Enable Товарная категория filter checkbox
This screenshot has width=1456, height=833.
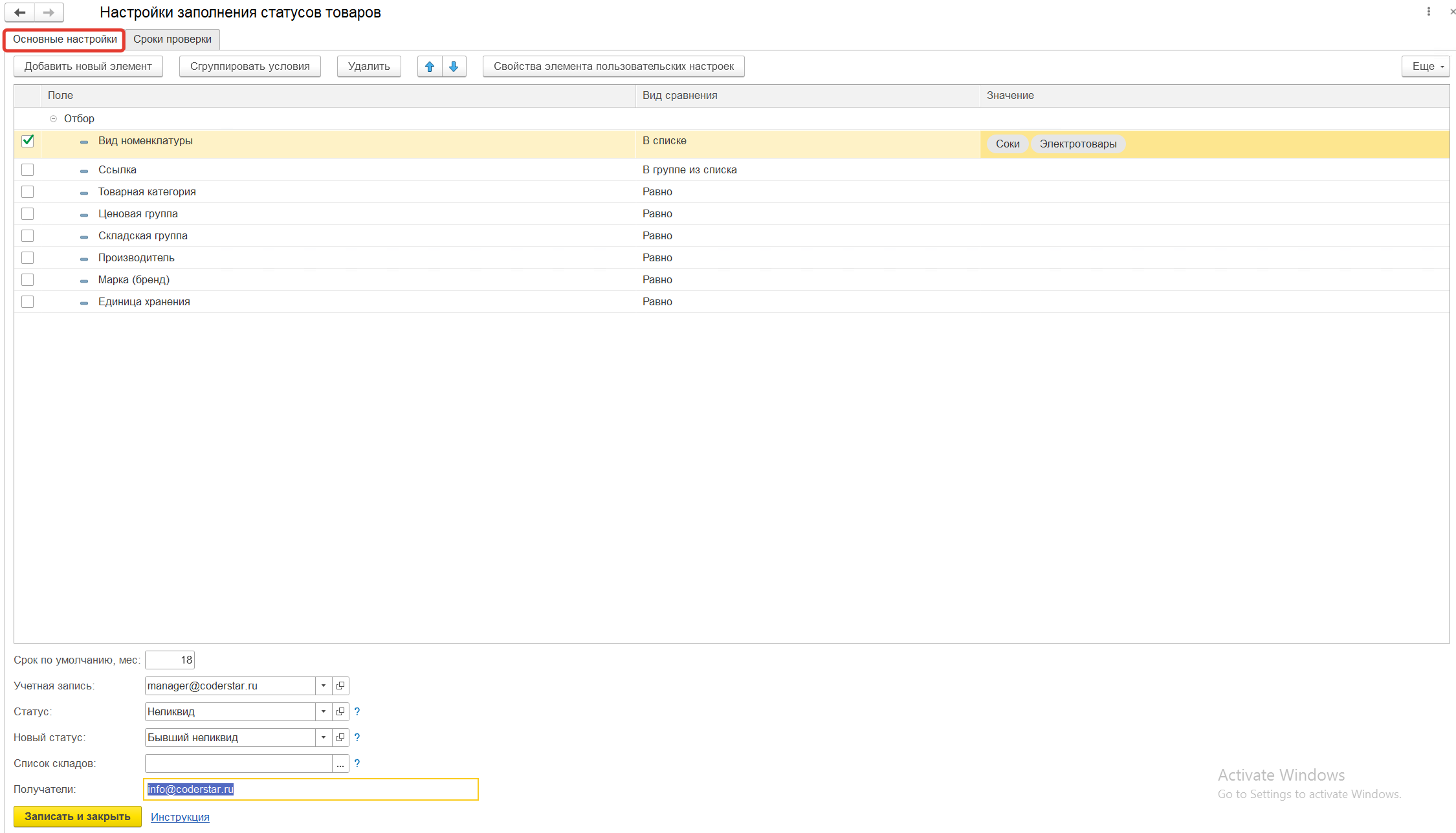28,191
